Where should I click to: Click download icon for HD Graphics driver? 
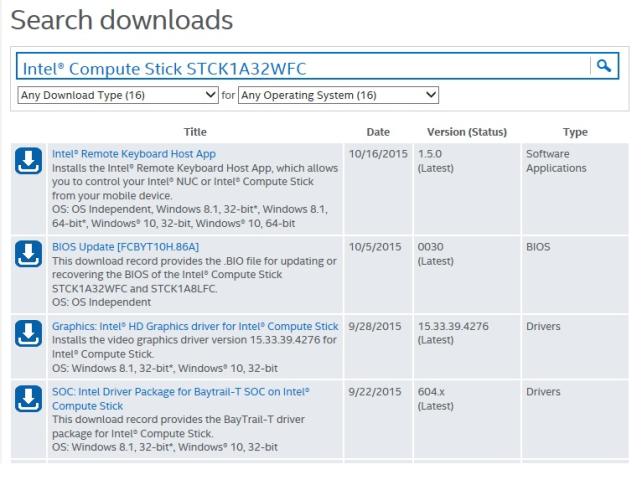[28, 333]
